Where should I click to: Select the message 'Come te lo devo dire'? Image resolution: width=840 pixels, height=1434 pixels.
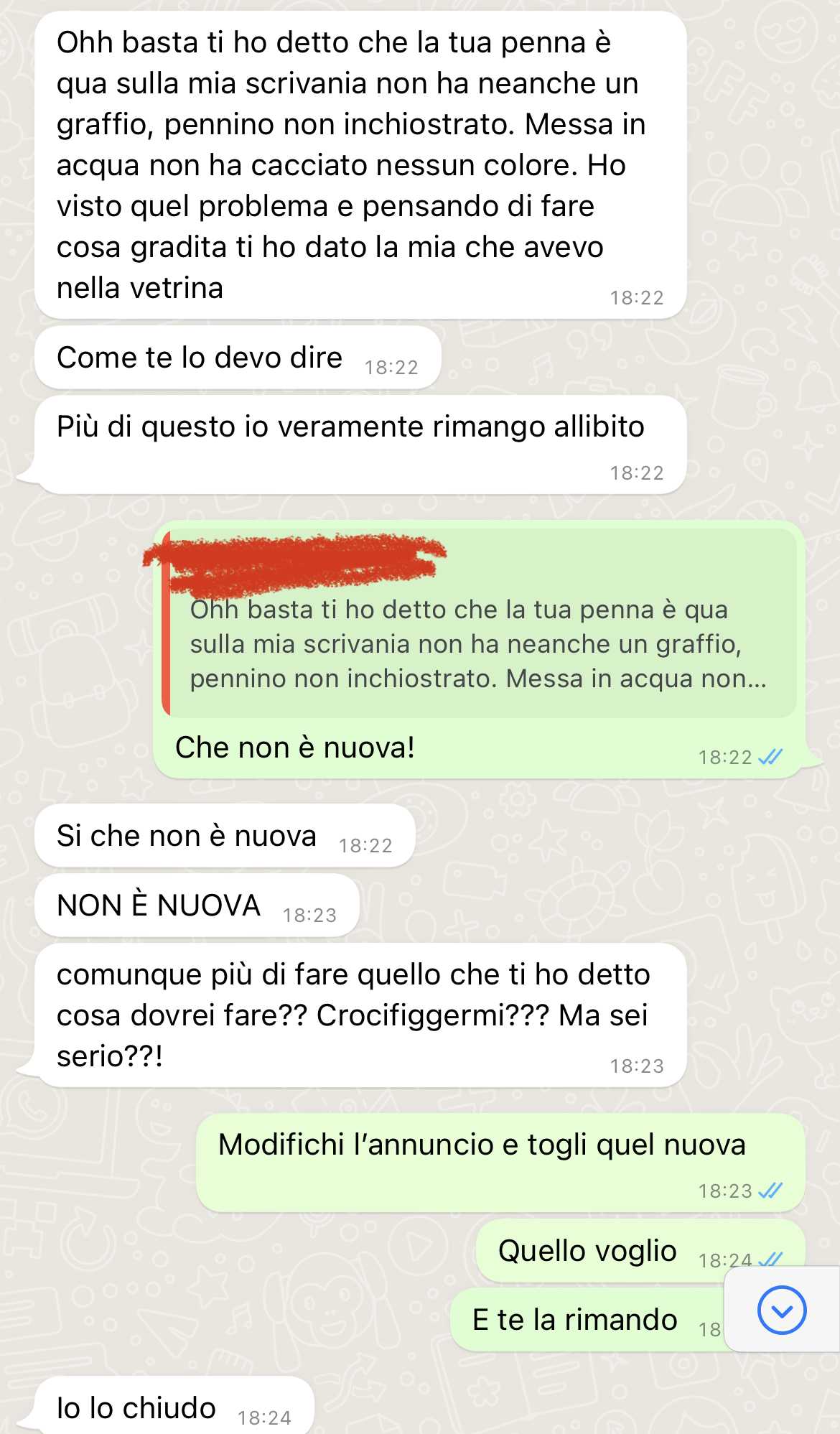[238, 358]
